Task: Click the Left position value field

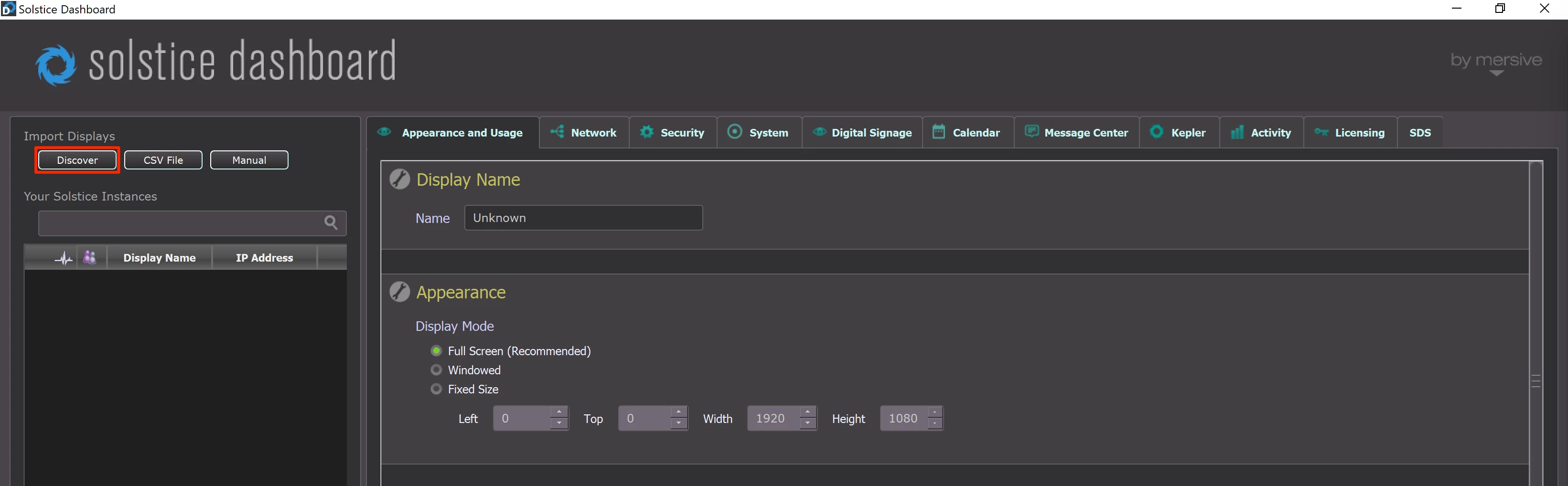Action: [522, 419]
